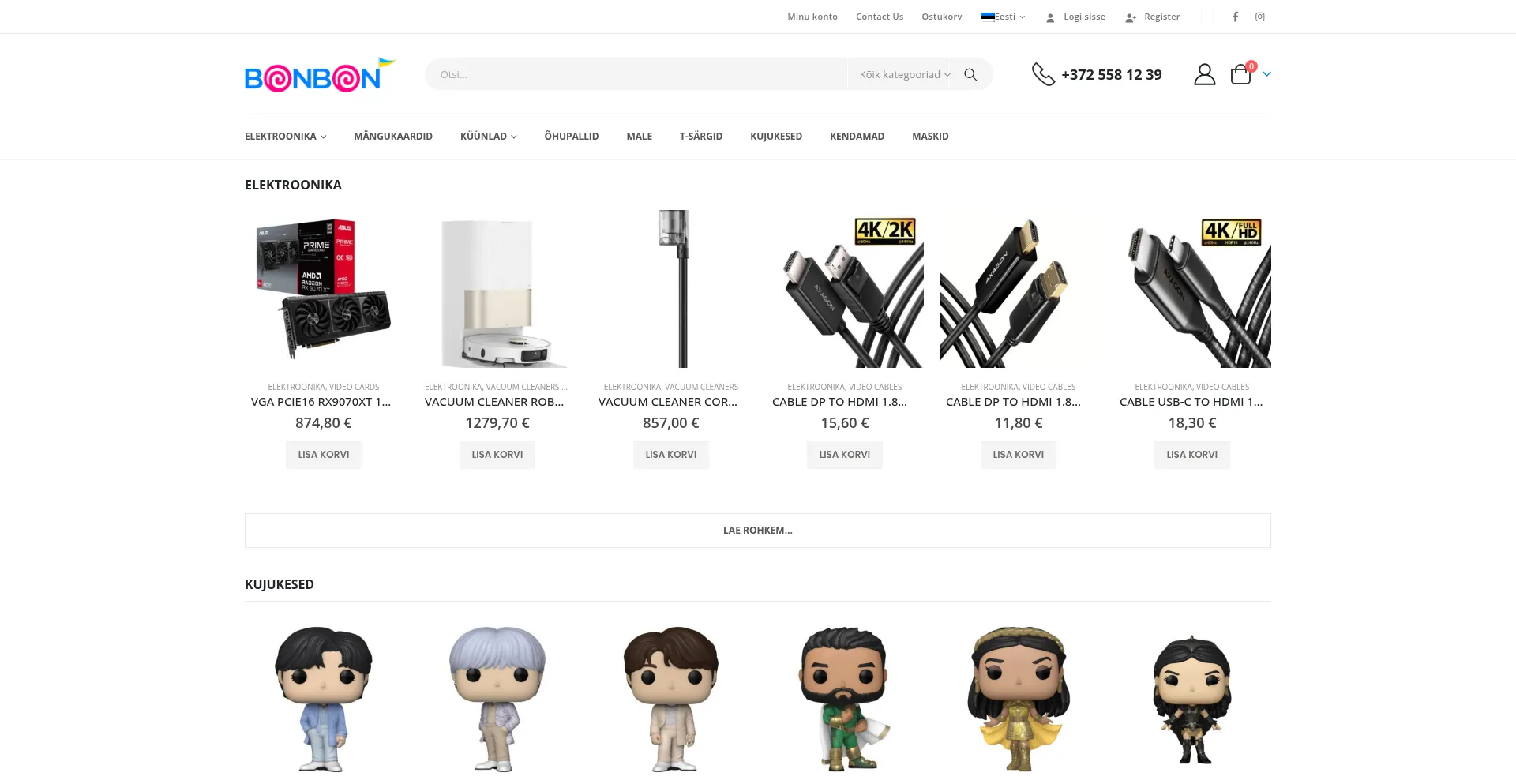Open the silver-haired Funko figure

[x=497, y=699]
